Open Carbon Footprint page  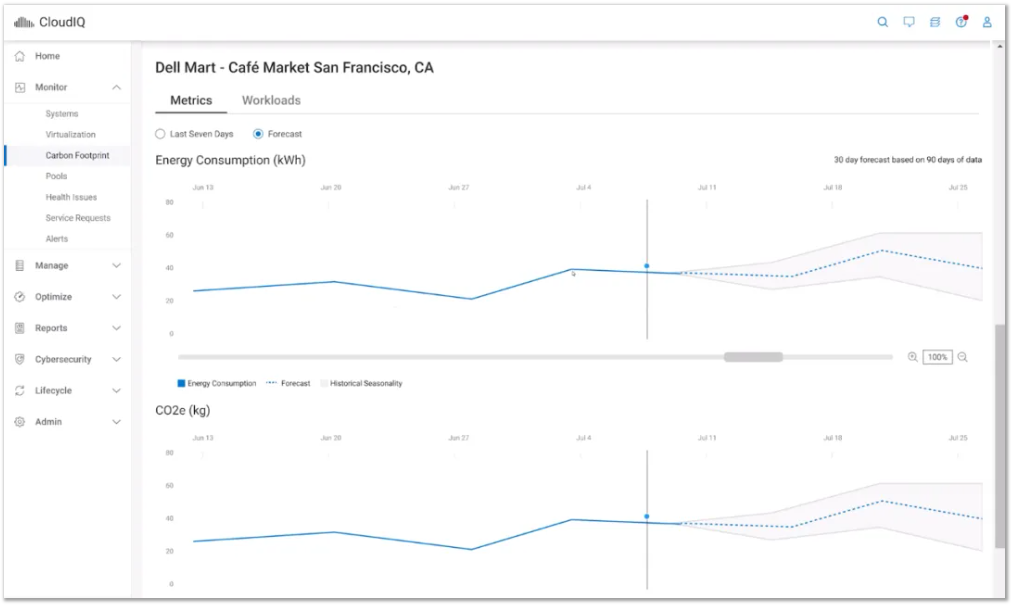click(77, 155)
